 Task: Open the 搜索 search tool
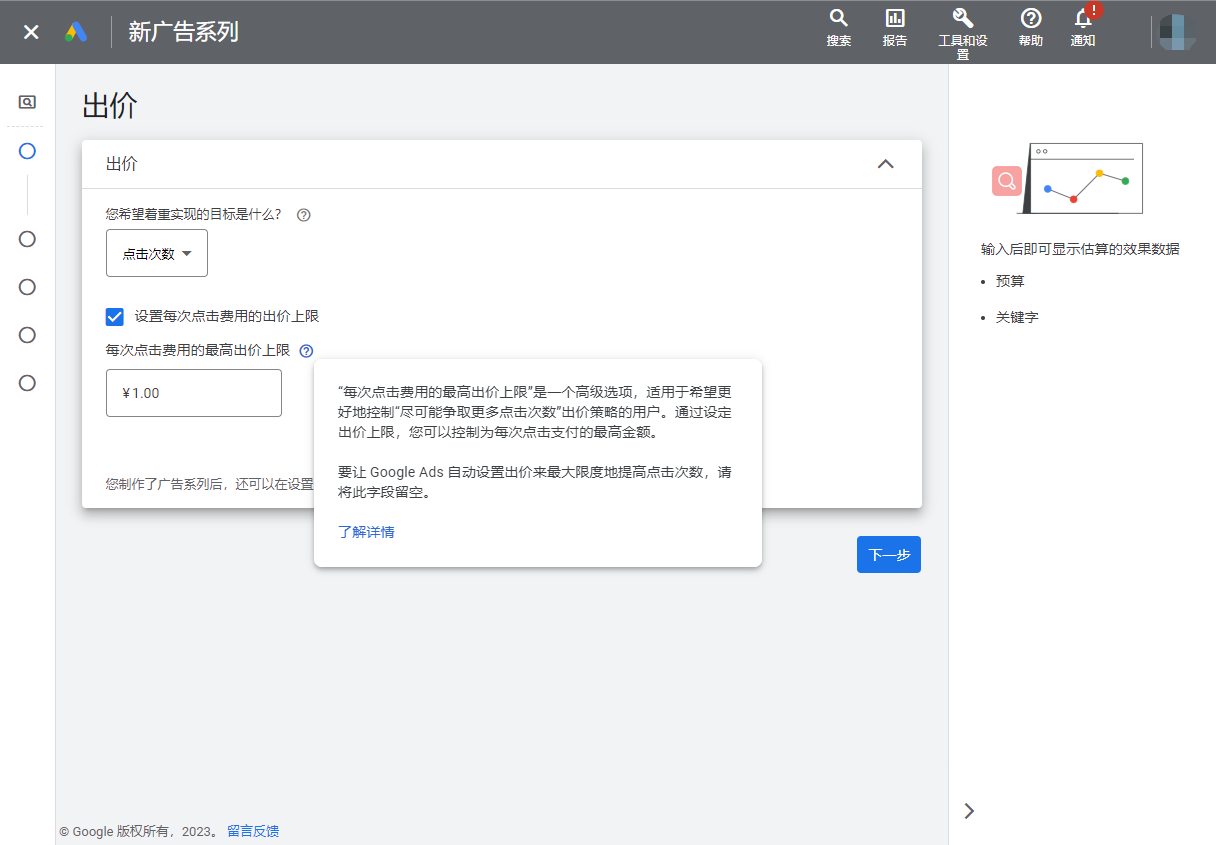tap(839, 28)
